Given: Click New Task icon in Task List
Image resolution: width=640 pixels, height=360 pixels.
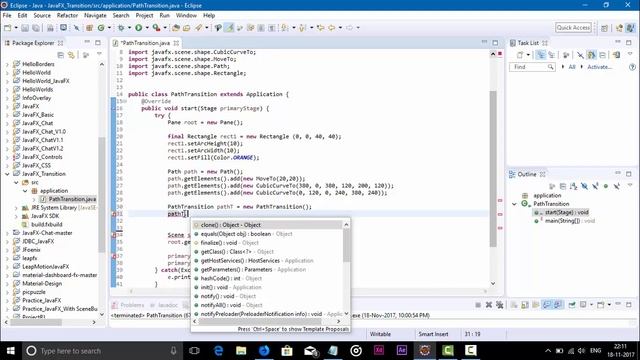Looking at the screenshot, I should 520,55.
